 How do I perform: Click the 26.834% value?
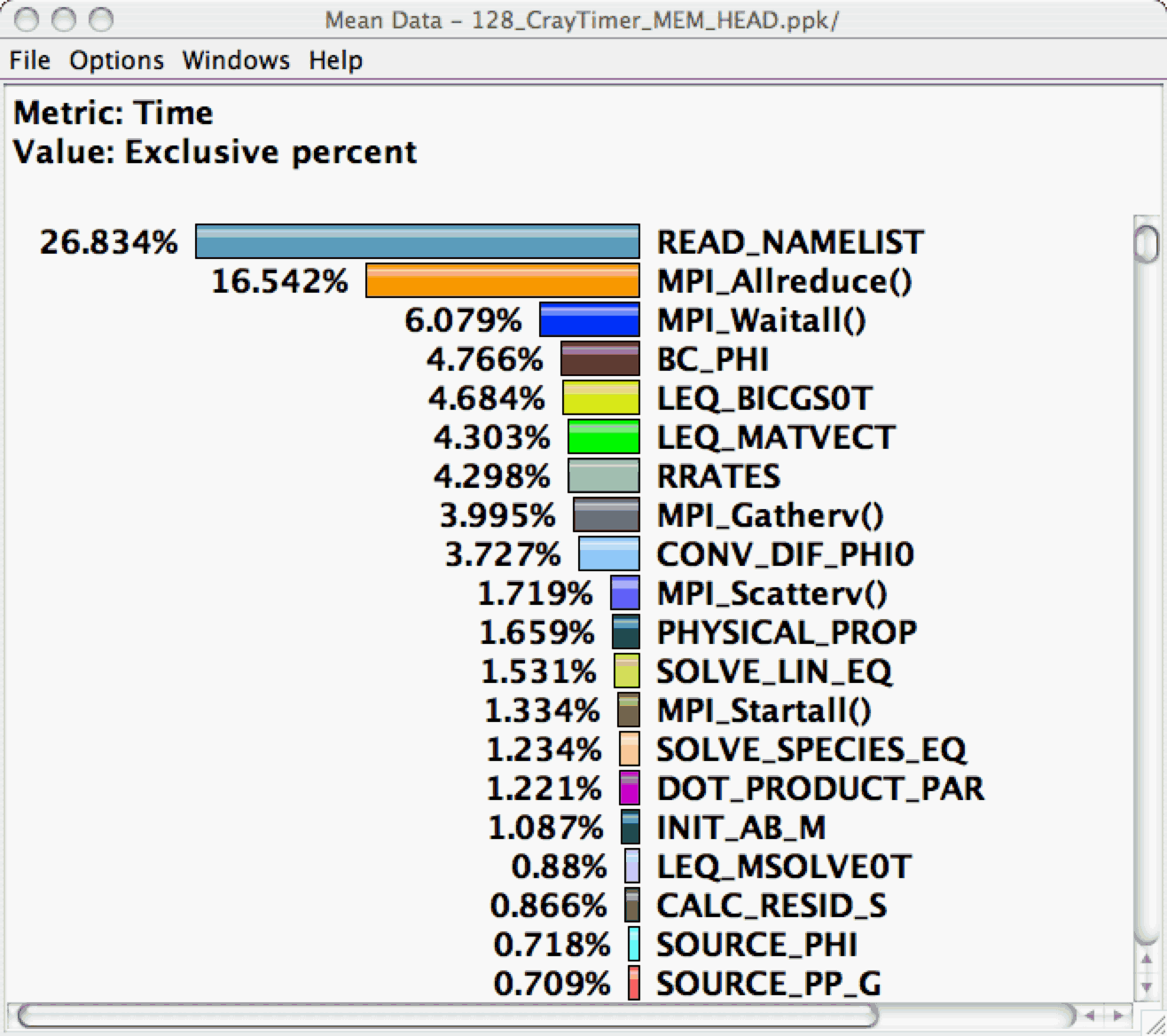[109, 242]
